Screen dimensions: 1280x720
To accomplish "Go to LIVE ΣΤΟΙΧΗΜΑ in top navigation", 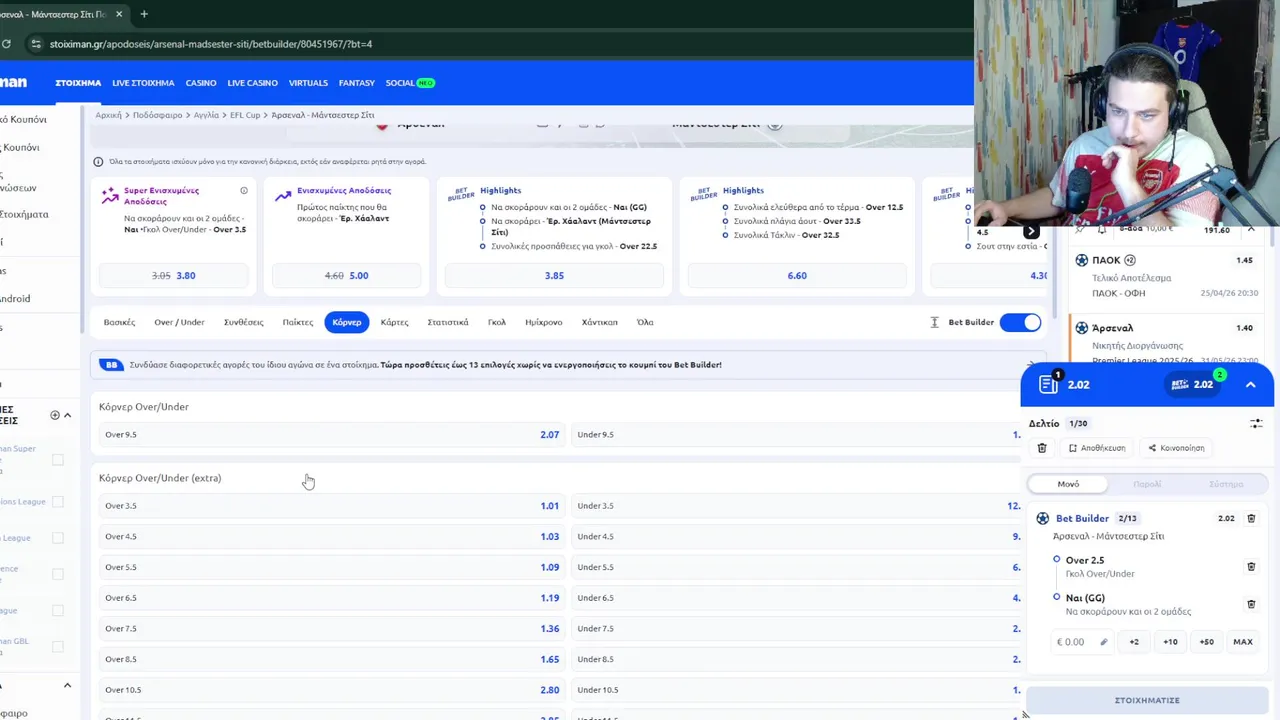I will point(143,83).
